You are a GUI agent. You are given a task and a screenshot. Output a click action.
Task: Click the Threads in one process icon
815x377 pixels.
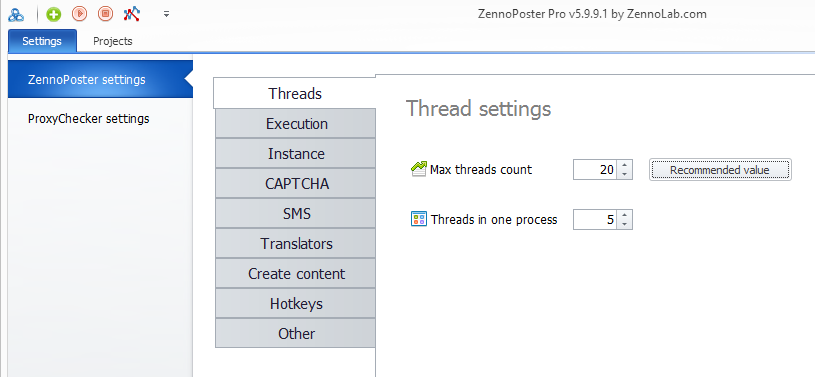click(x=418, y=219)
